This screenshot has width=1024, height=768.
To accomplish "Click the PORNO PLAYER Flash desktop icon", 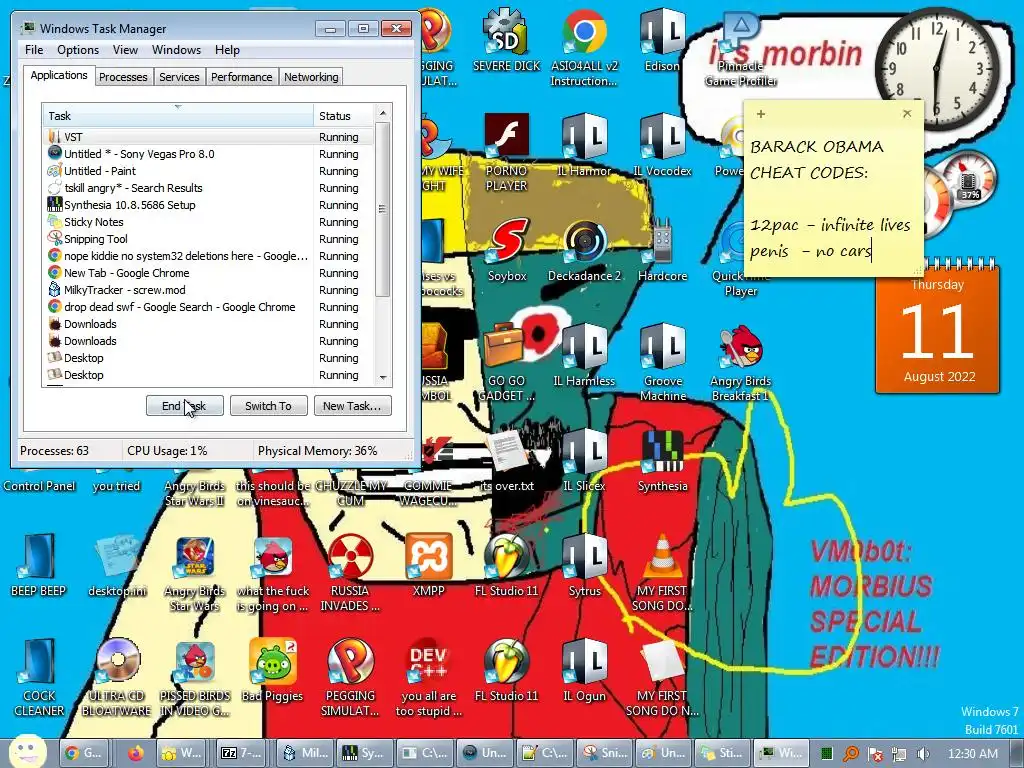I will coord(506,152).
